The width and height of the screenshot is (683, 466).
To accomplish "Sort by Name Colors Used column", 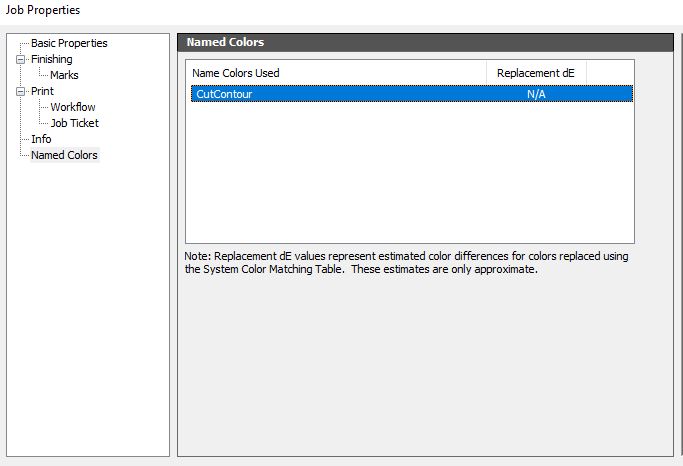I will 336,73.
